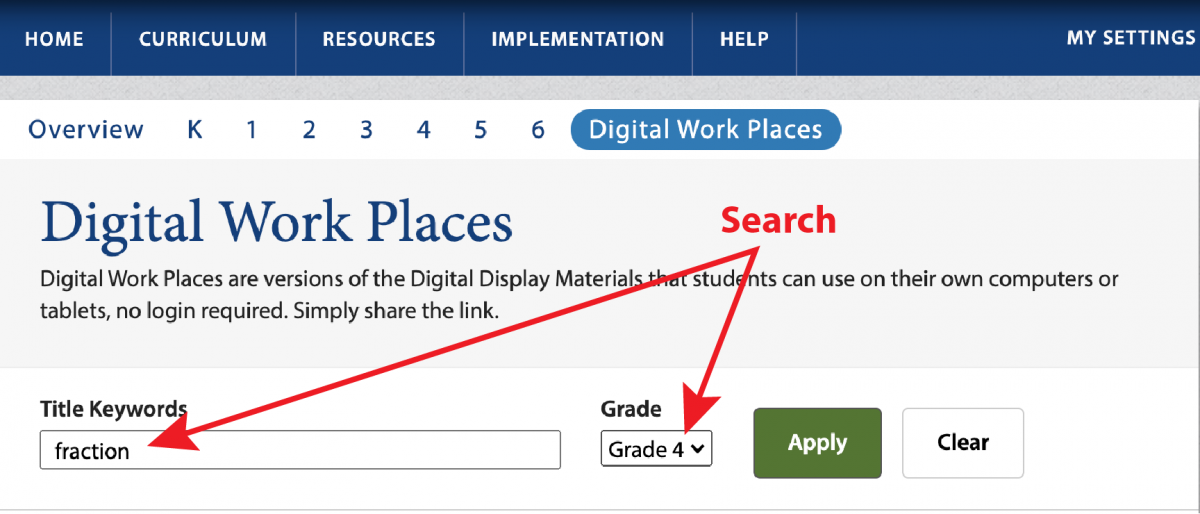Click the Title Keywords label
Screen dimensions: 1200x514
point(113,408)
